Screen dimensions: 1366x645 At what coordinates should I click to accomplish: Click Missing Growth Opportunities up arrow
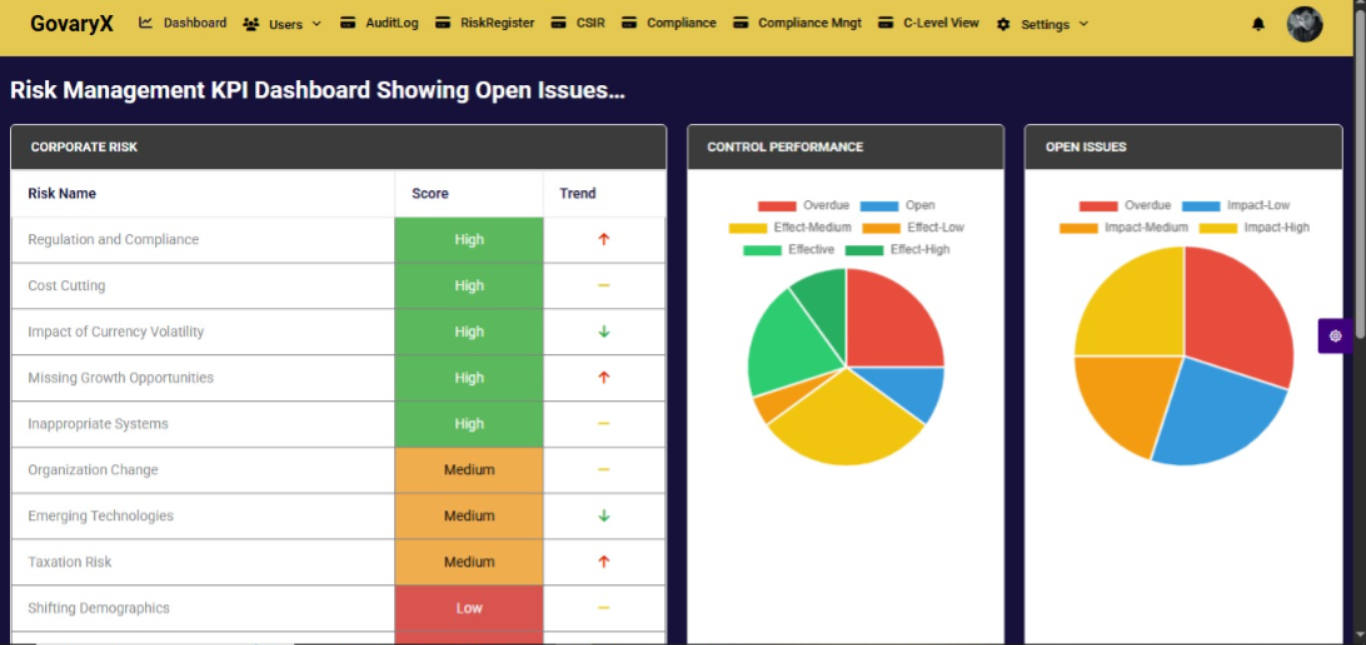604,377
